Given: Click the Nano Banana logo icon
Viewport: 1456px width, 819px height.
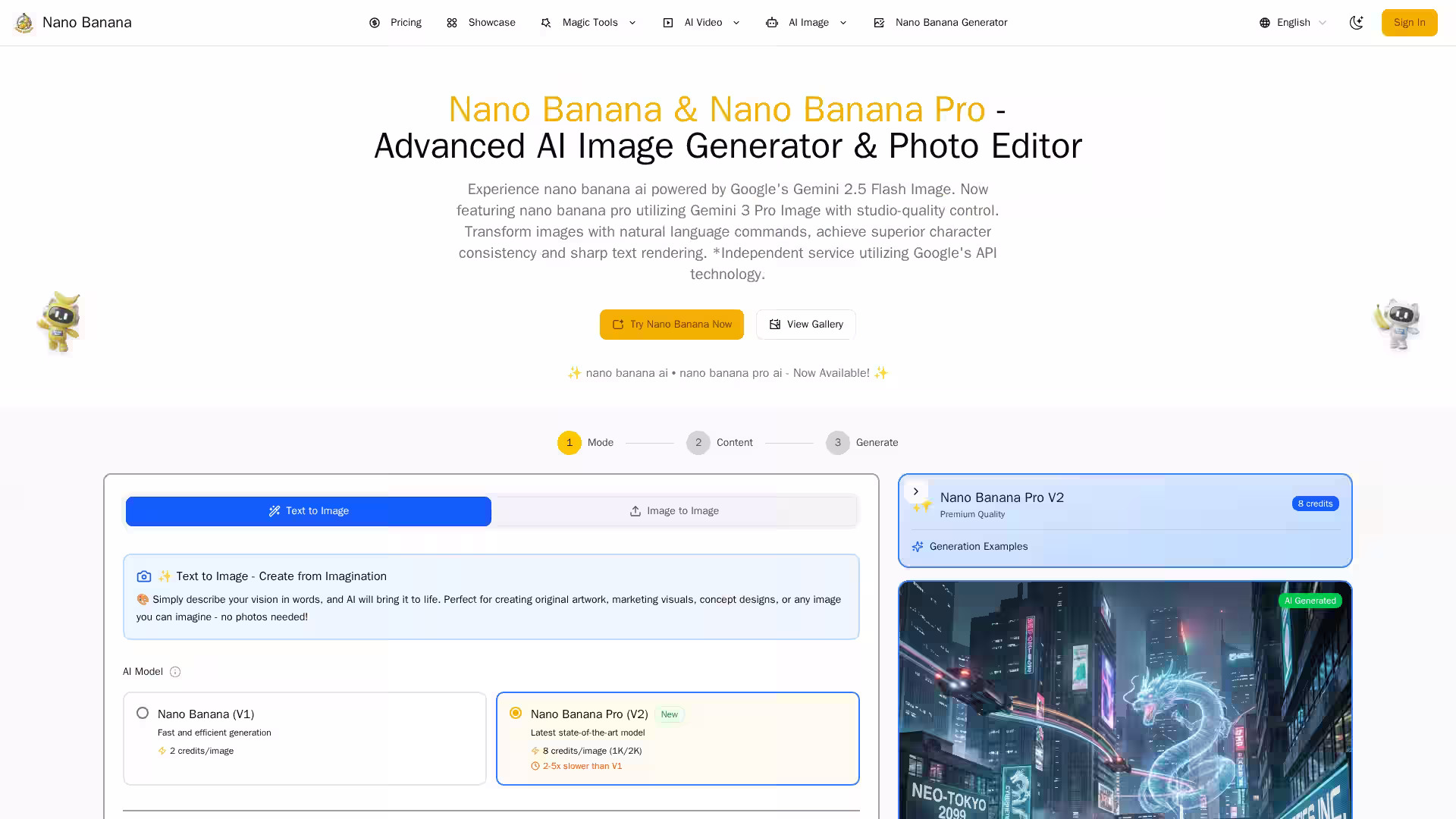Looking at the screenshot, I should (24, 23).
